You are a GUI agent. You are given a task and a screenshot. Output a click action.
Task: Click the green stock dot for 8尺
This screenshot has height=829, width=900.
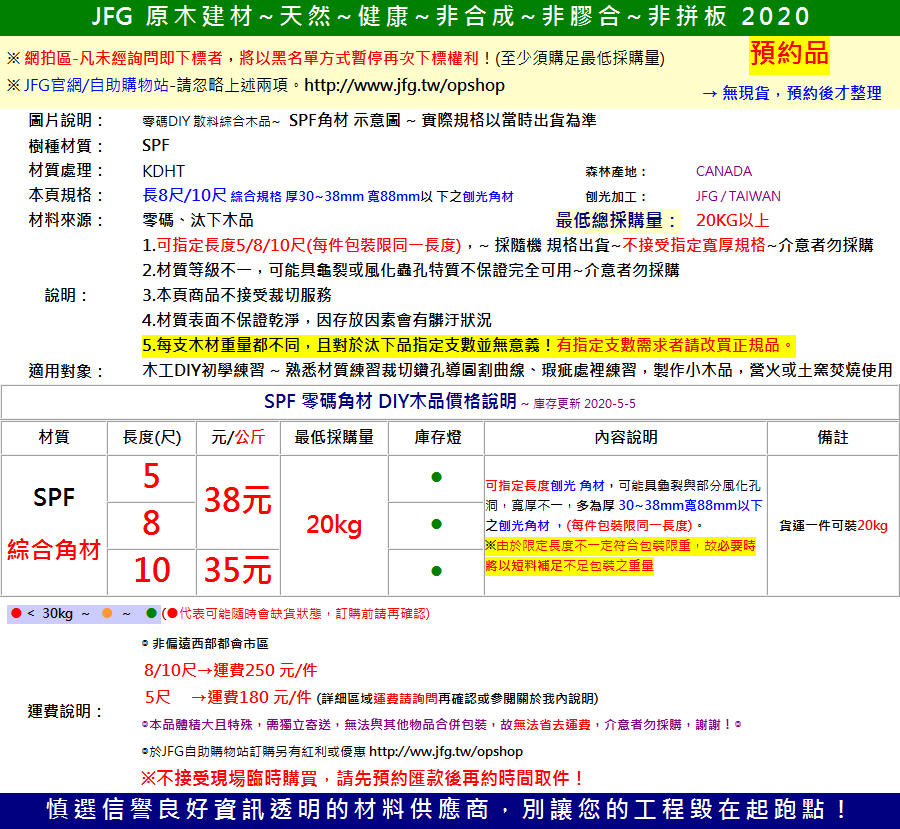pyautogui.click(x=436, y=524)
